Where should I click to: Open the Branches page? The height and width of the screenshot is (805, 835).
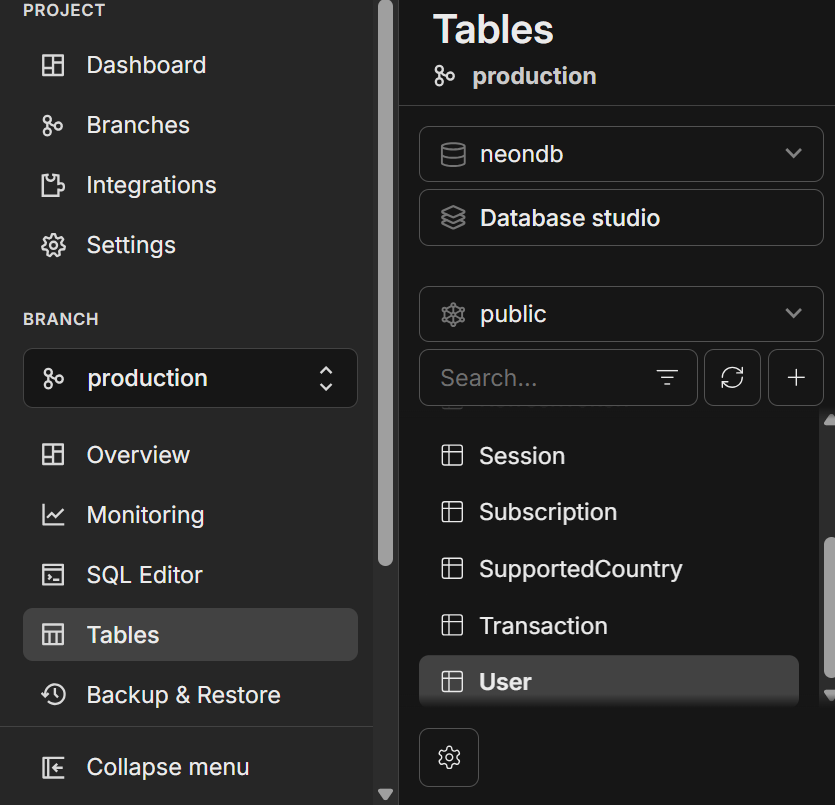(190, 126)
